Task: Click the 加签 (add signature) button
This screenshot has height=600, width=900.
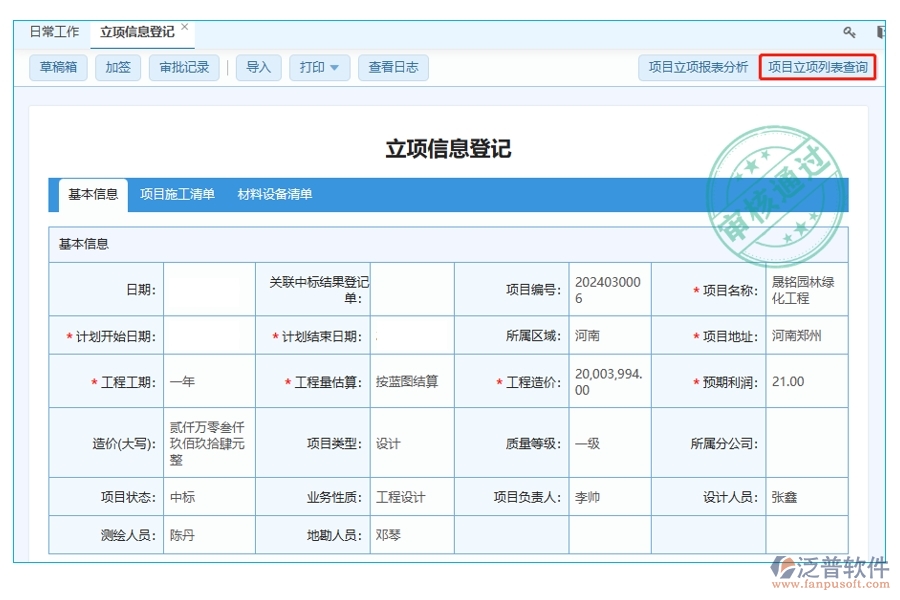Action: (x=117, y=68)
